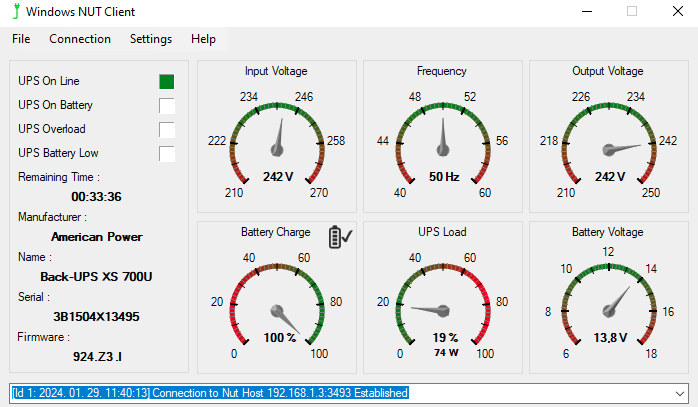Click the UPS Load gauge title
This screenshot has height=407, width=698.
442,232
